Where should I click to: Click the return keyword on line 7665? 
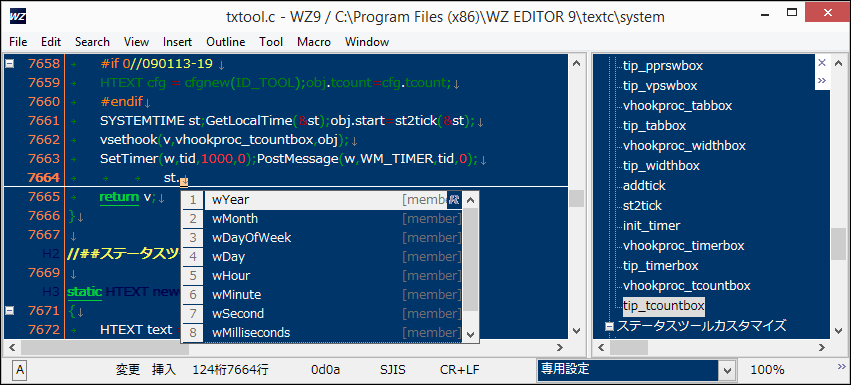[119, 197]
